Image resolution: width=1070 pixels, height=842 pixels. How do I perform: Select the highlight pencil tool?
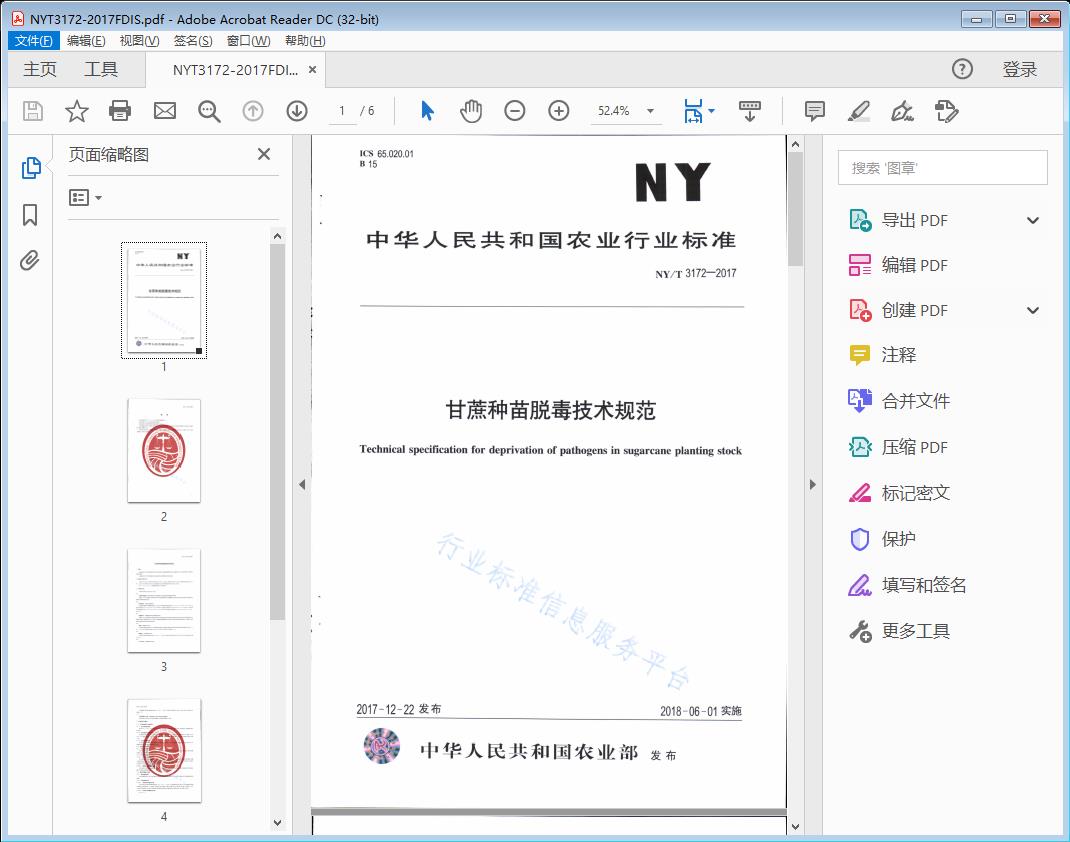tap(859, 111)
